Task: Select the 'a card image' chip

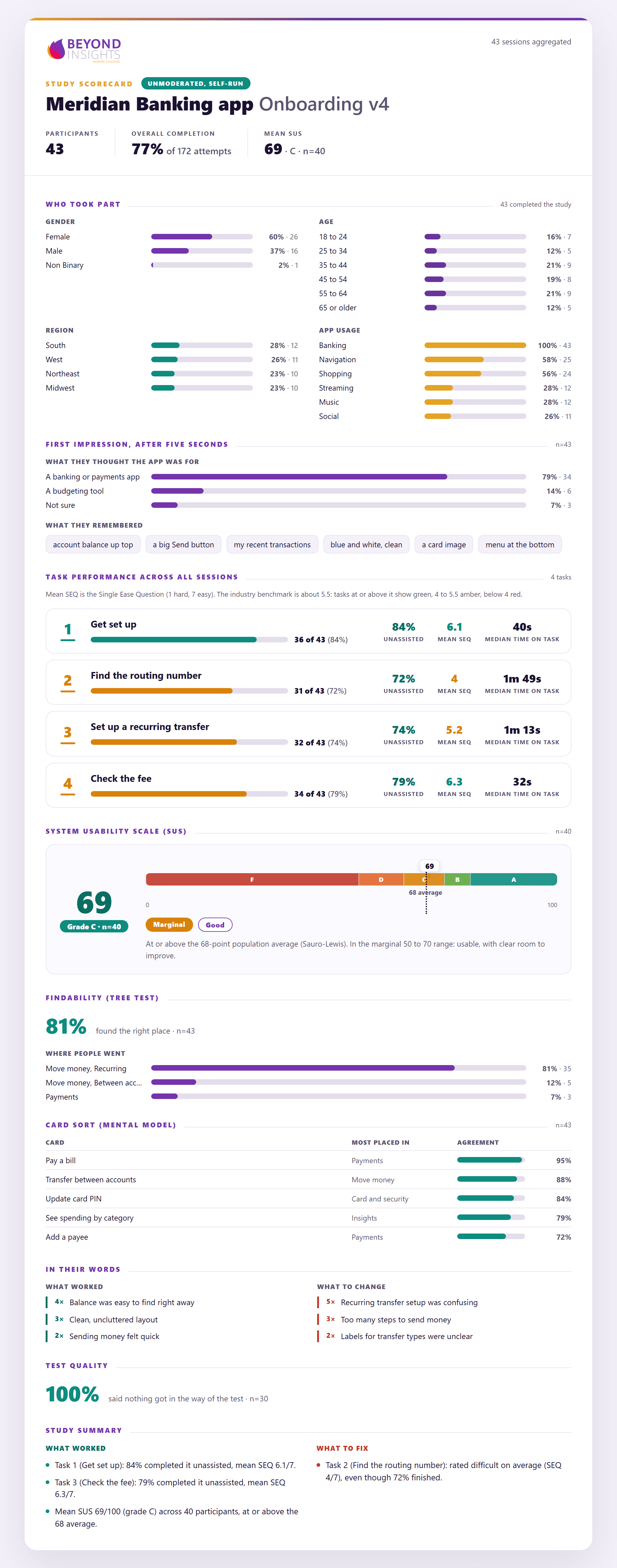Action: coord(444,545)
